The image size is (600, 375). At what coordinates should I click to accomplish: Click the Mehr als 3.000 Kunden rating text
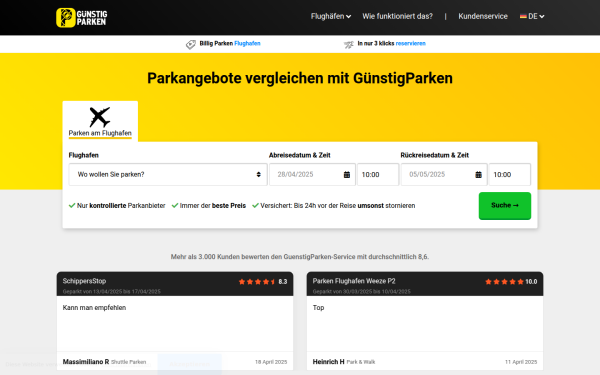click(x=300, y=257)
